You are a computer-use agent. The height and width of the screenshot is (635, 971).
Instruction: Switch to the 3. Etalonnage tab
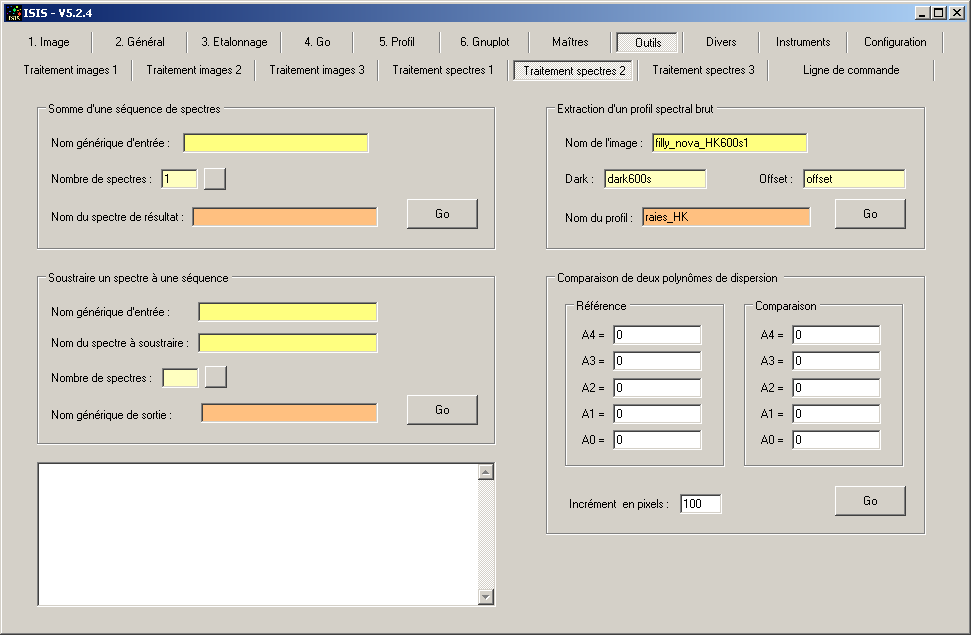coord(234,42)
